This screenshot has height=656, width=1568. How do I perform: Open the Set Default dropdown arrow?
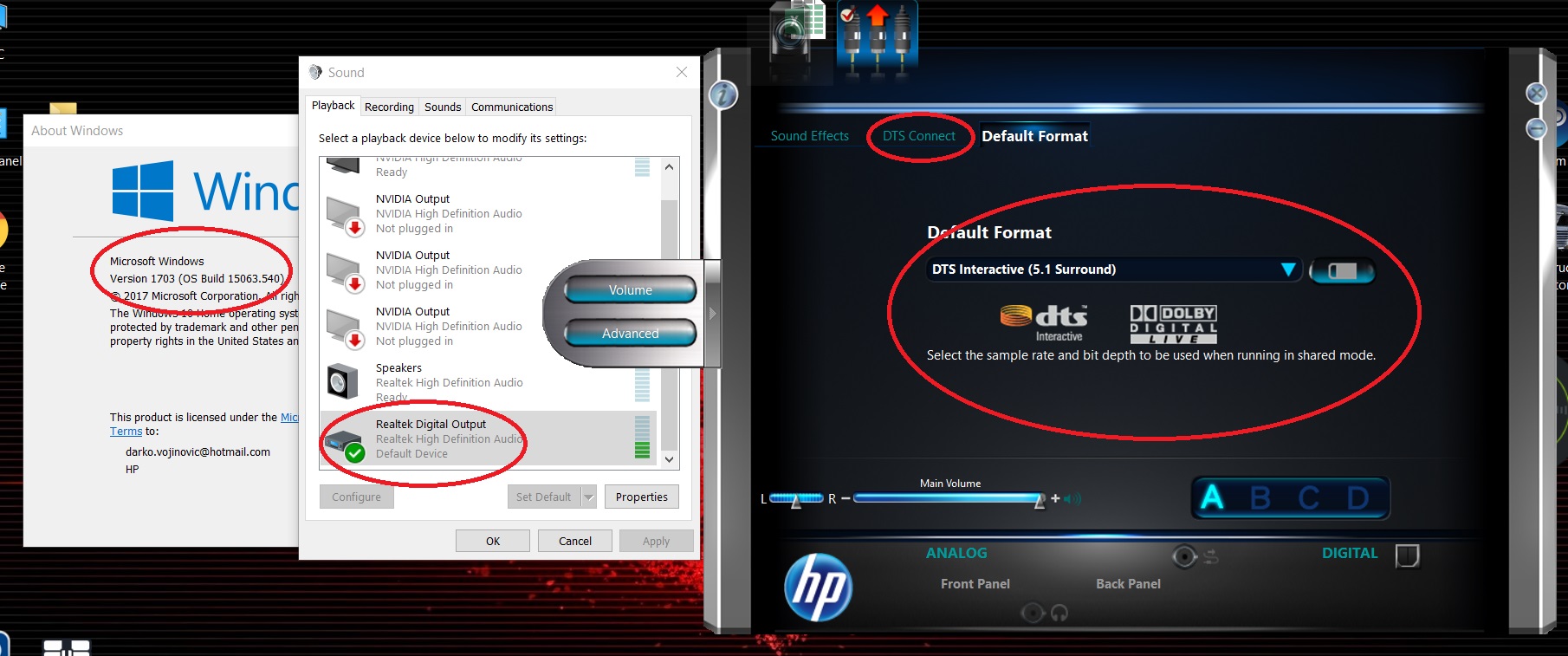(589, 497)
